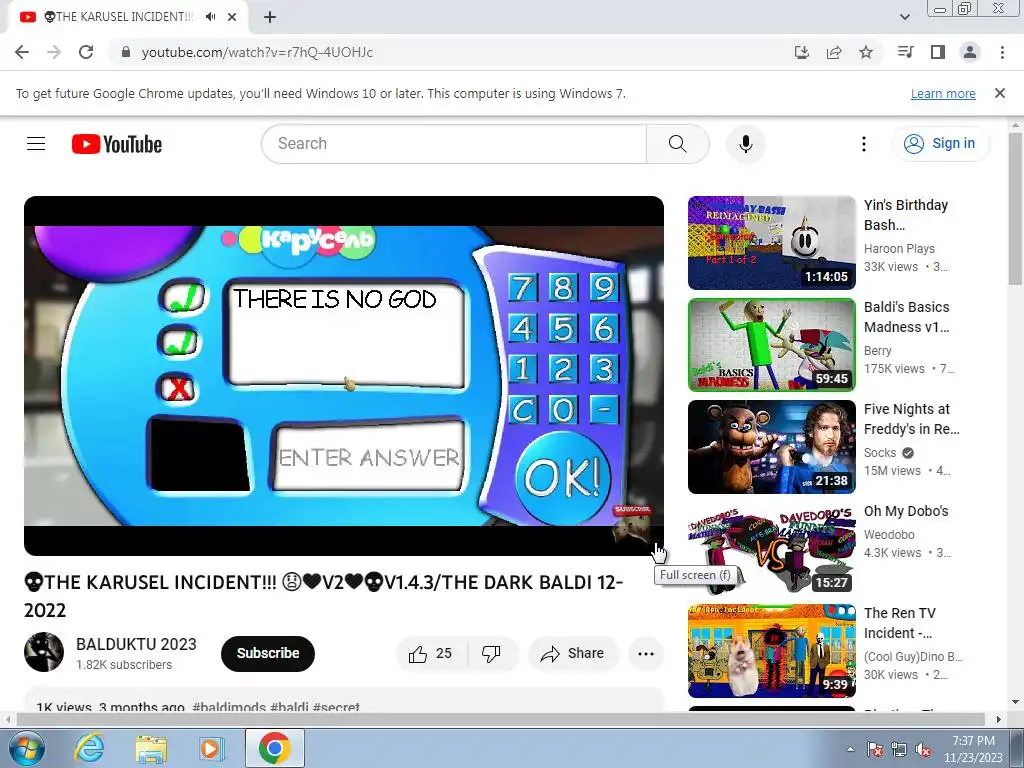Open Chrome three-dot menu
The width and height of the screenshot is (1024, 768).
click(x=1002, y=52)
